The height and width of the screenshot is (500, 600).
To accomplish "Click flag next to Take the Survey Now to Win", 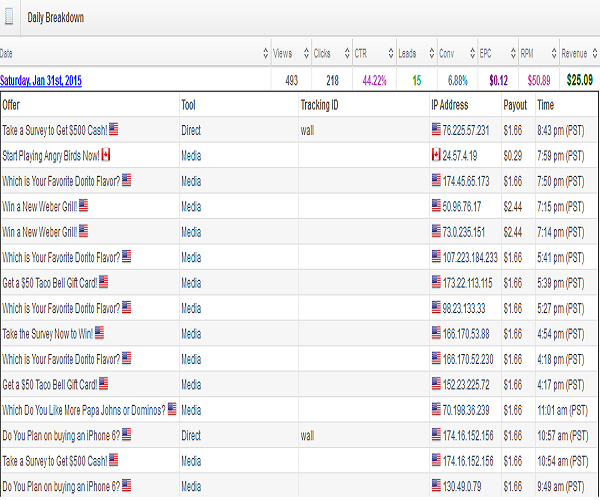I will point(99,333).
